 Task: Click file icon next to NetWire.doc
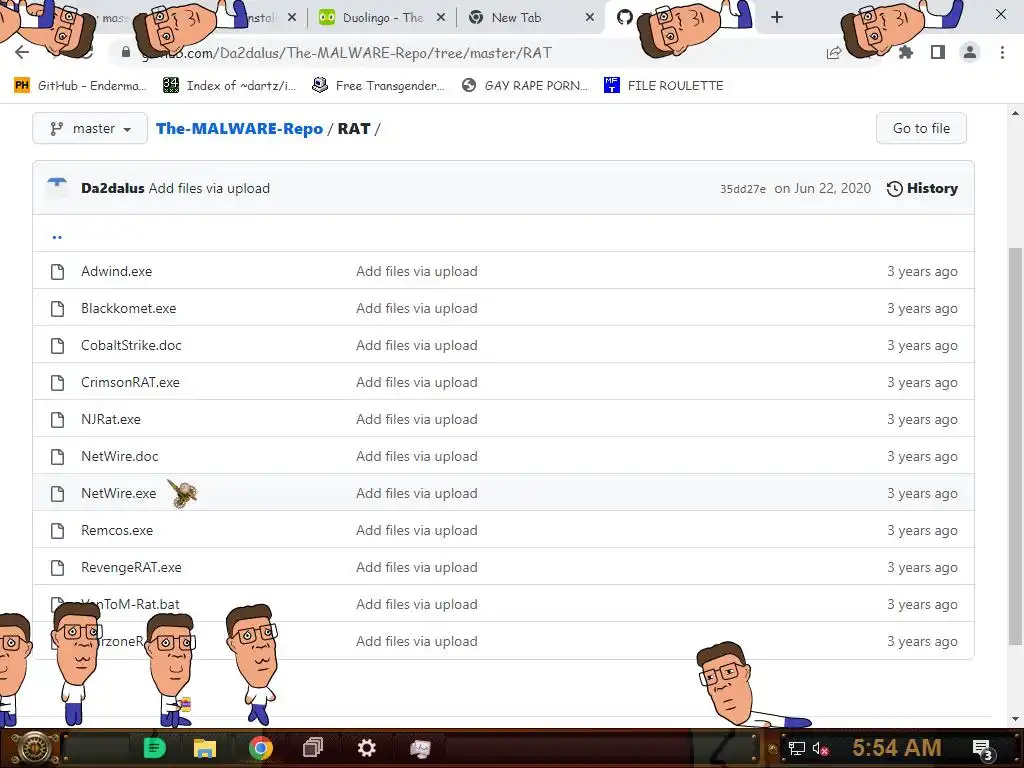[x=57, y=456]
